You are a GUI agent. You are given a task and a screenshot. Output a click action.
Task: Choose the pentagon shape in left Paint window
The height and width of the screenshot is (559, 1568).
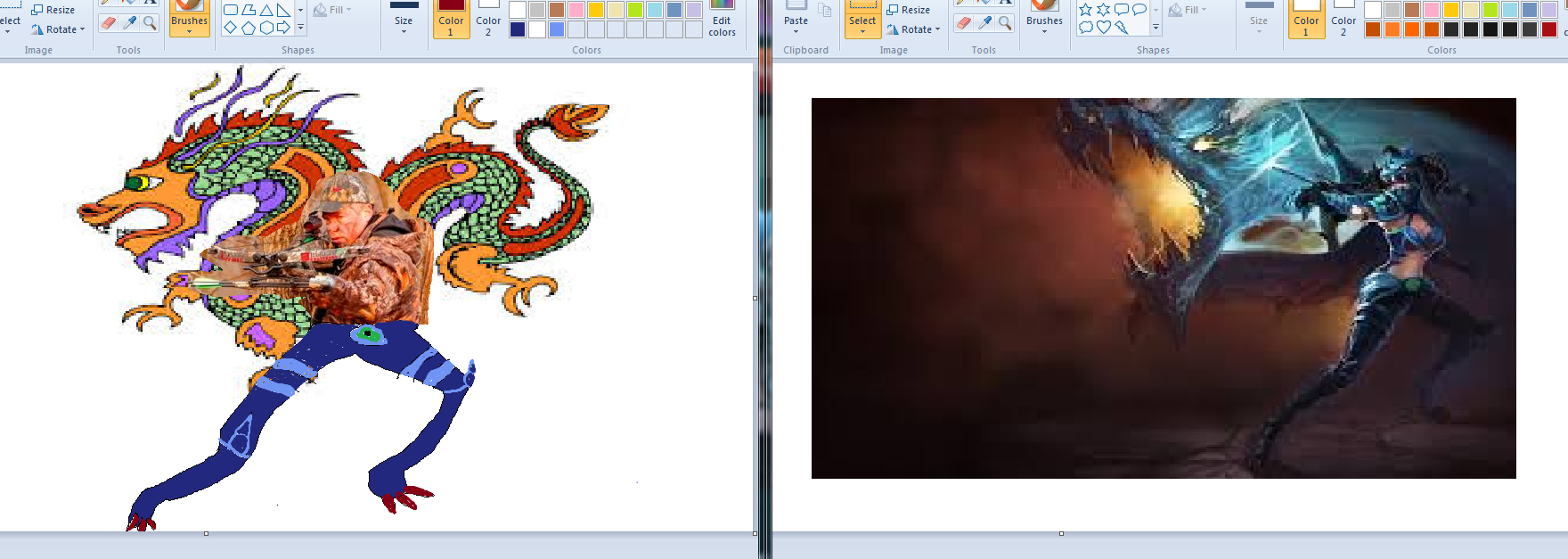(249, 28)
